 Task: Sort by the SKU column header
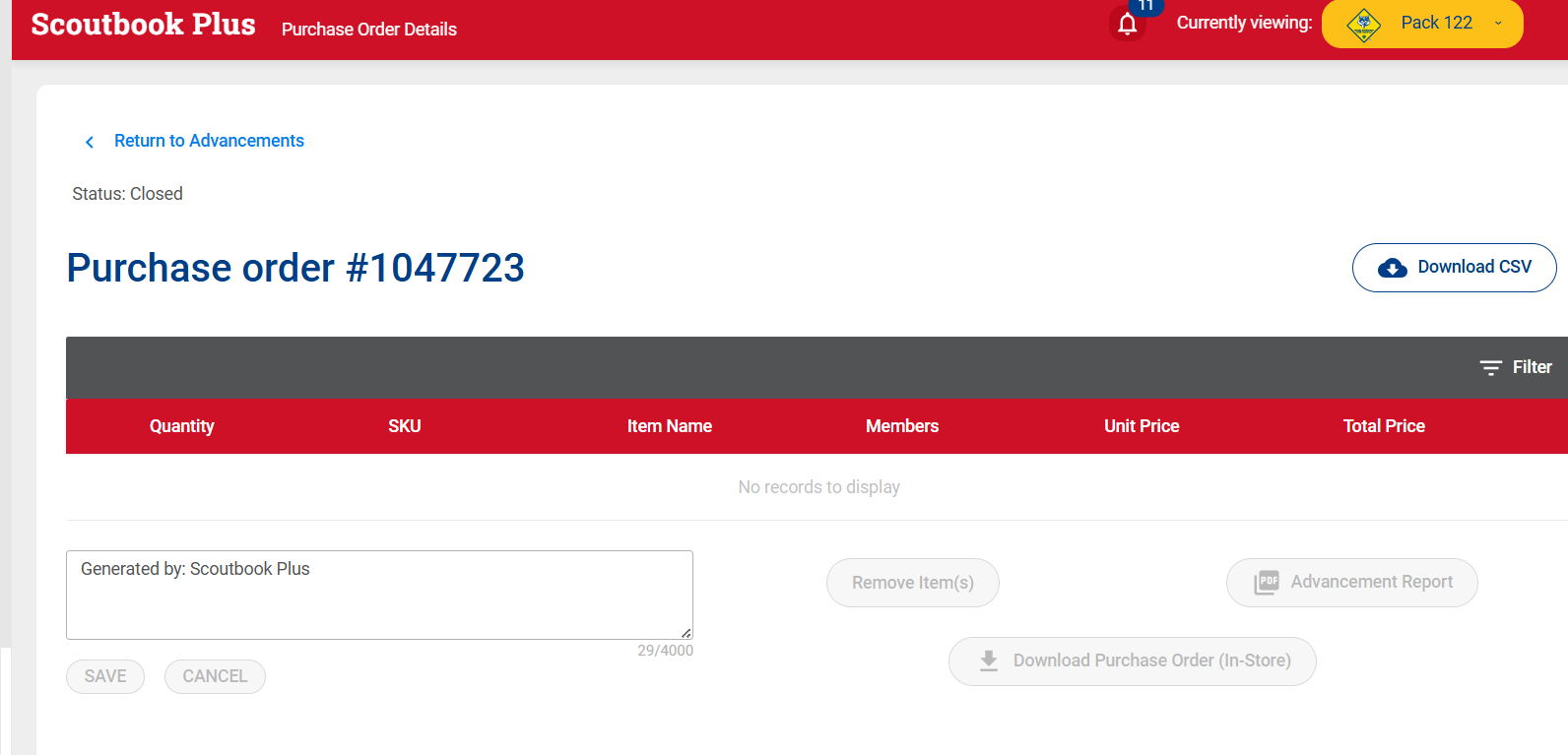coord(405,426)
